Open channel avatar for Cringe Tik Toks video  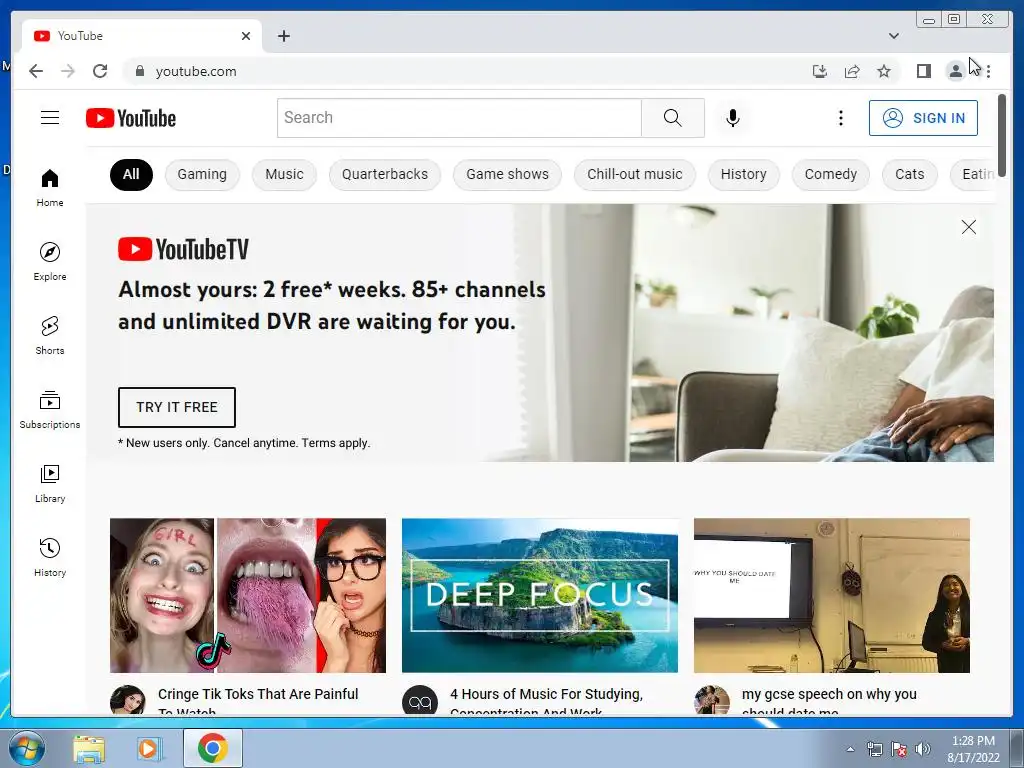(x=127, y=700)
